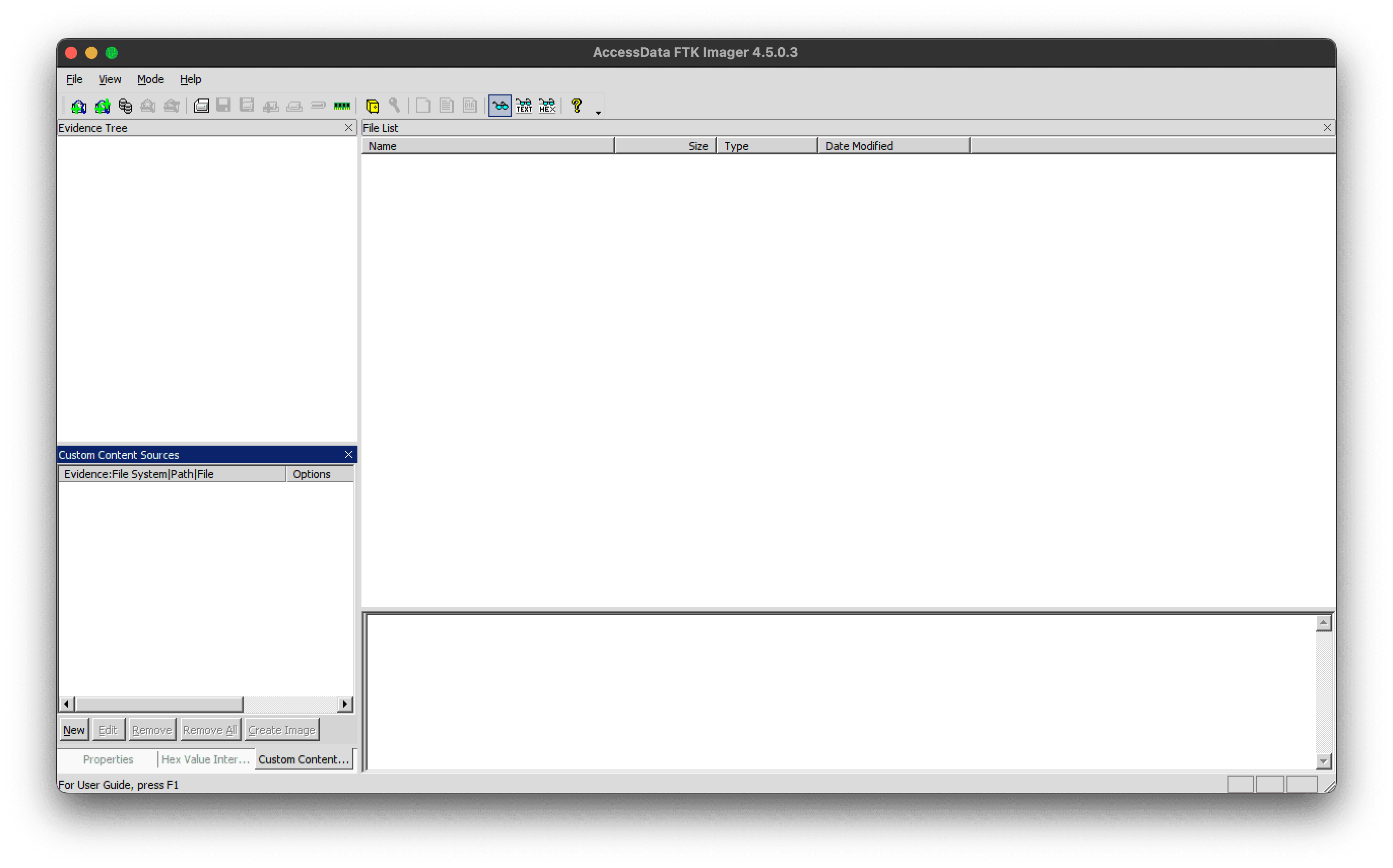
Task: Open Image Mounting from the toolbar
Action: tap(125, 106)
